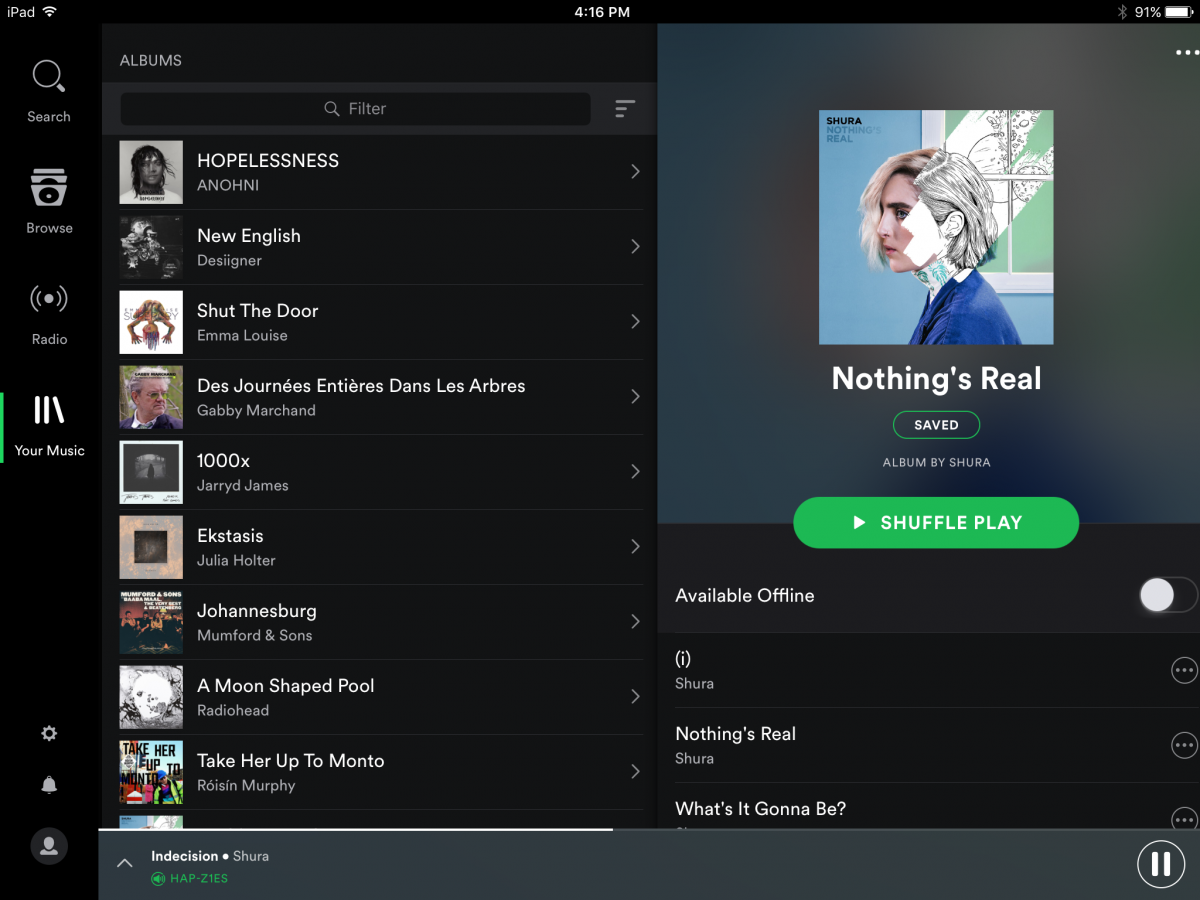1200x900 pixels.
Task: Open the Browse icon in sidebar
Action: pyautogui.click(x=49, y=187)
